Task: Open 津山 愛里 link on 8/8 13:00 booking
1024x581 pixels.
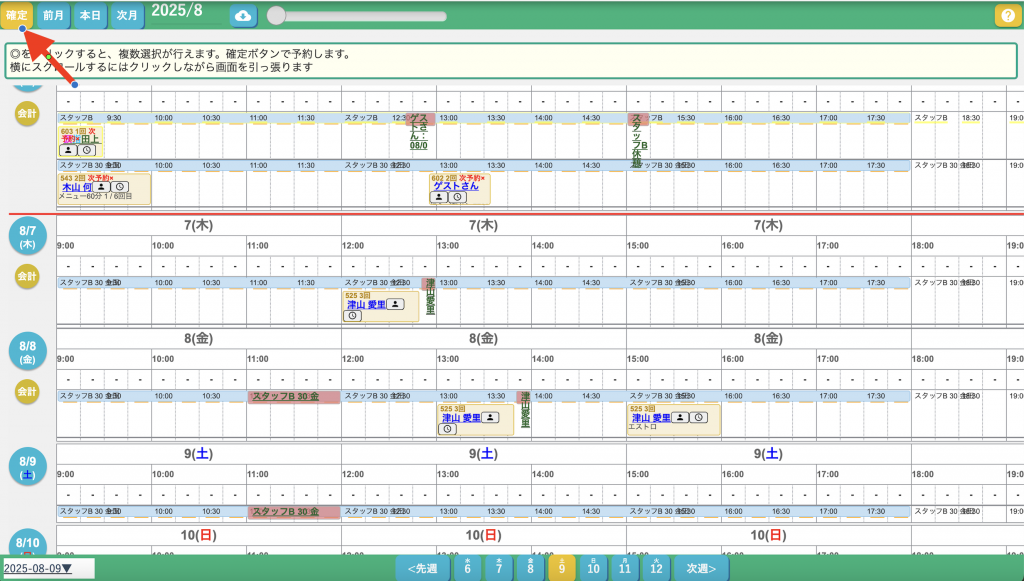Action: (x=461, y=418)
